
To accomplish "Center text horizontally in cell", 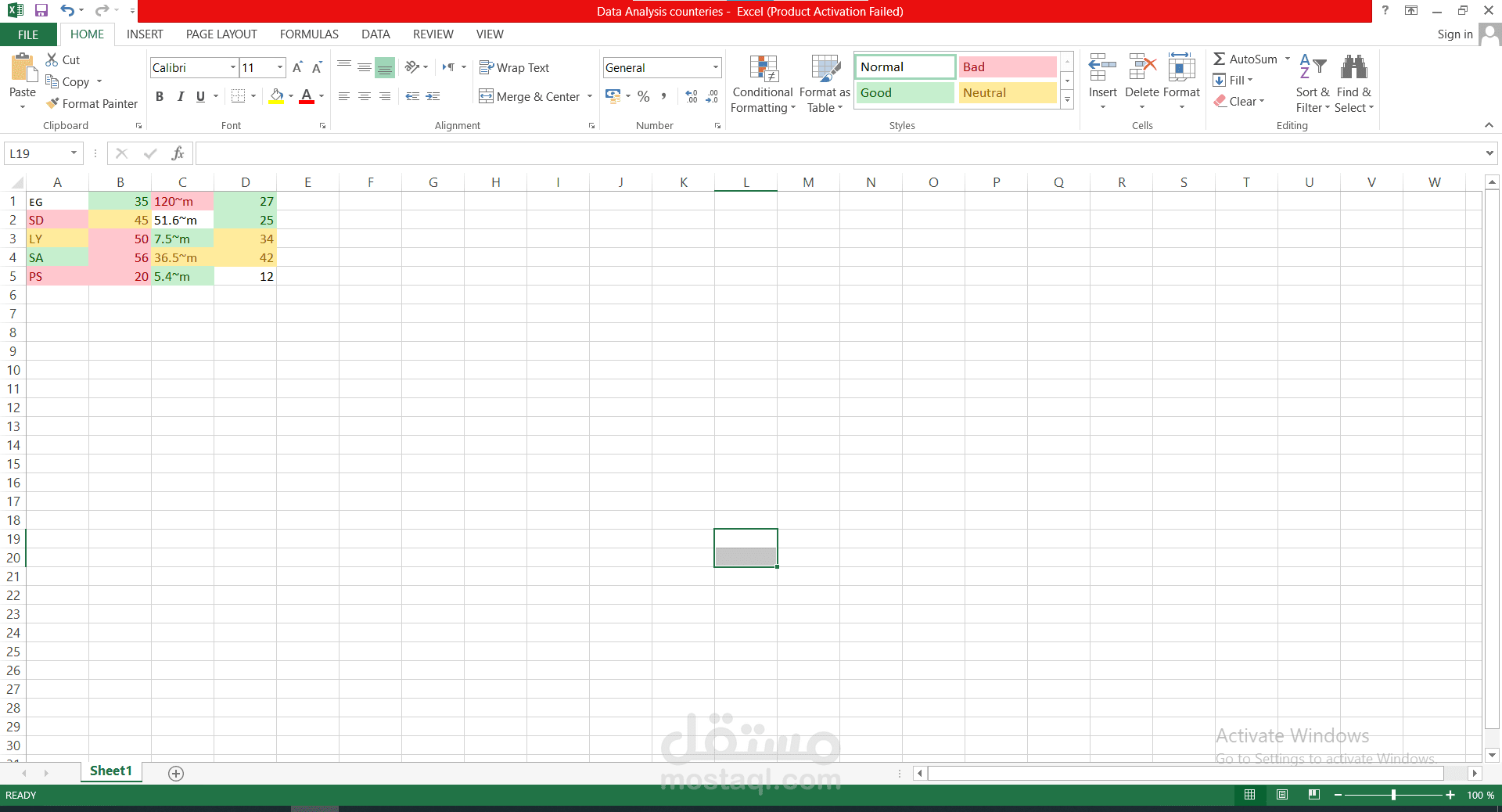I will pos(364,96).
